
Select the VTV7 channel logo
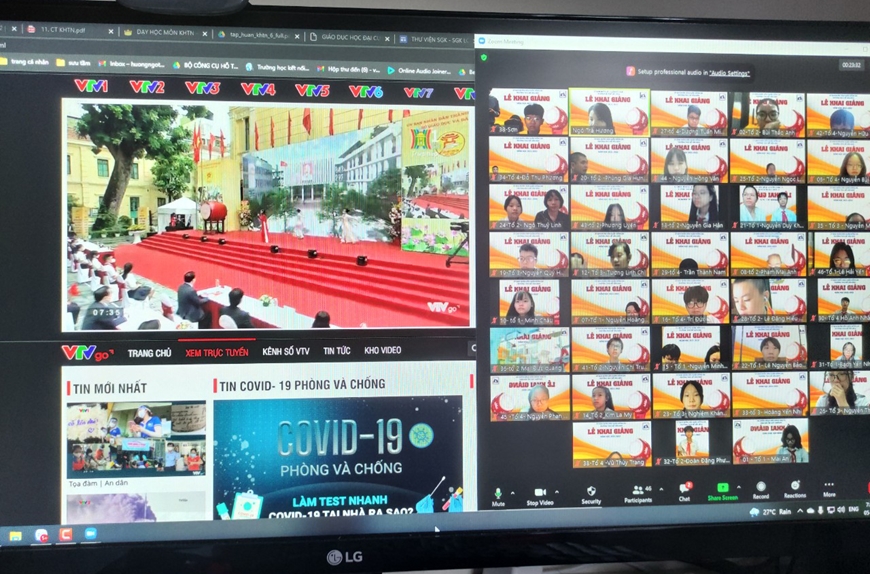(x=418, y=93)
